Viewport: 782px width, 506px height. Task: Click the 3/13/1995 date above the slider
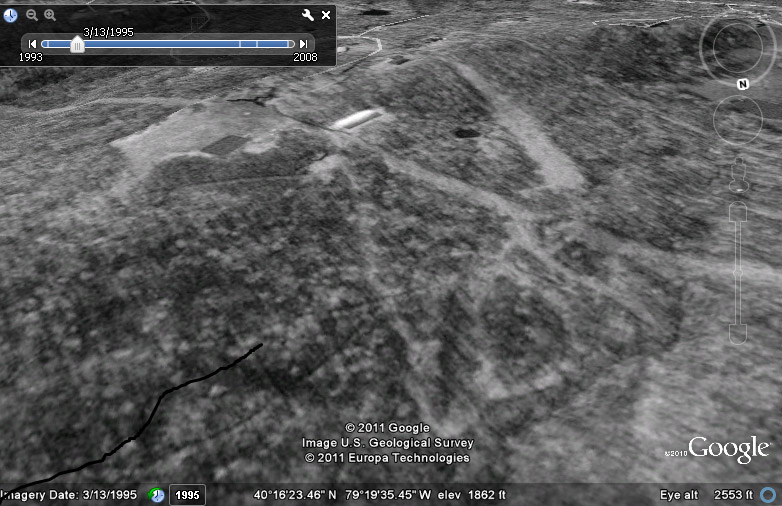pyautogui.click(x=108, y=32)
